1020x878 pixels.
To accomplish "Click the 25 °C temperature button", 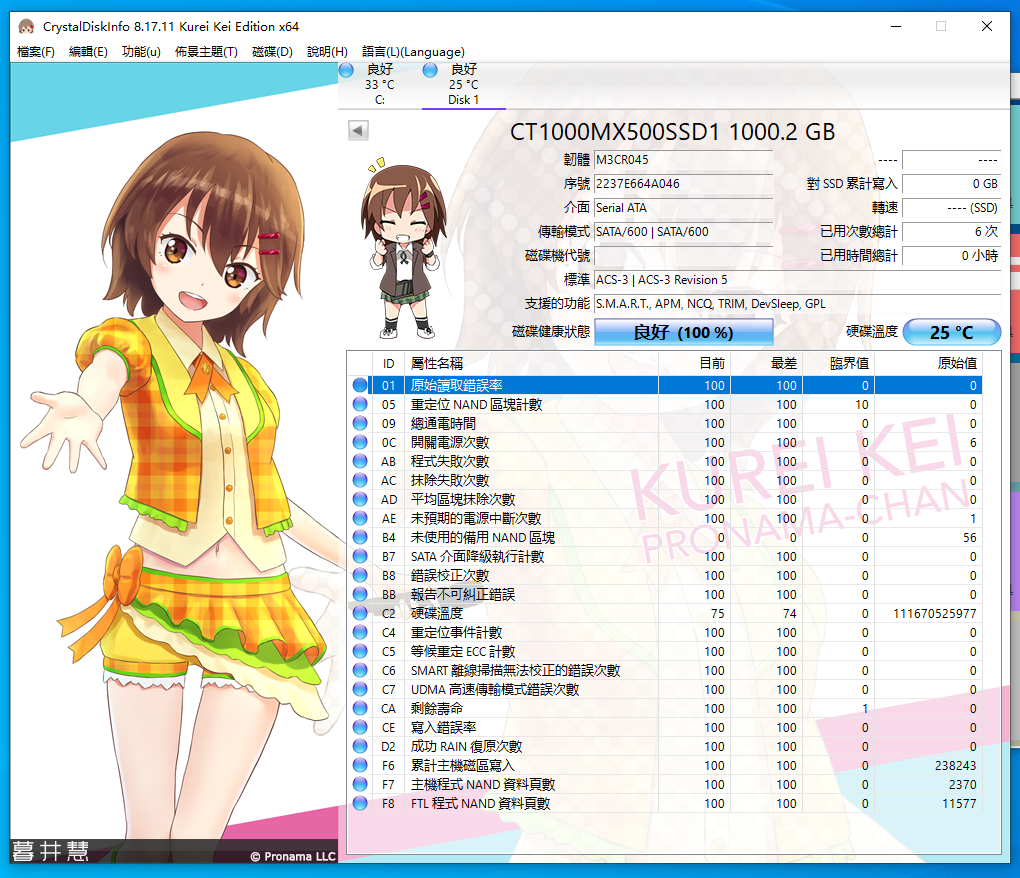I will [x=951, y=332].
